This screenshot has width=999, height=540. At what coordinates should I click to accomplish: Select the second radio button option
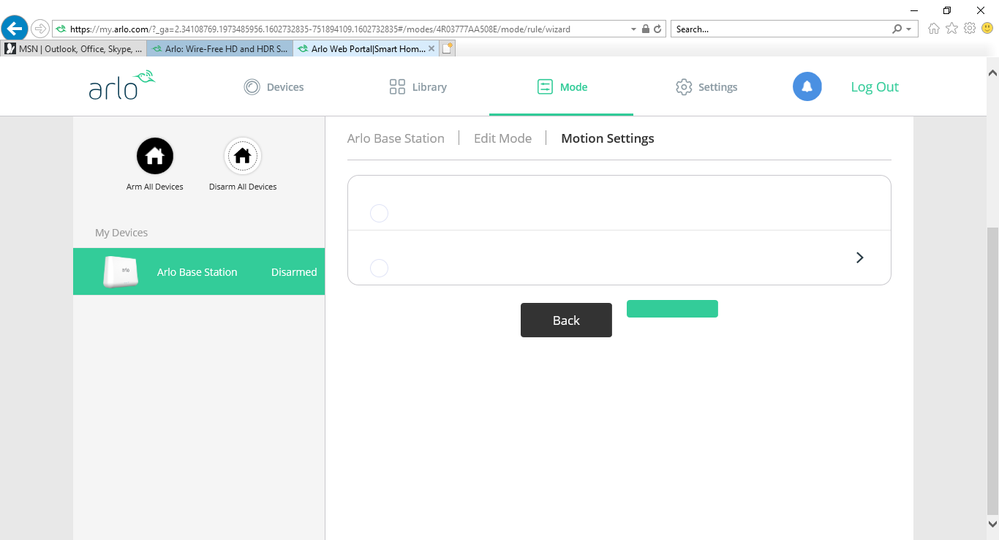click(379, 268)
